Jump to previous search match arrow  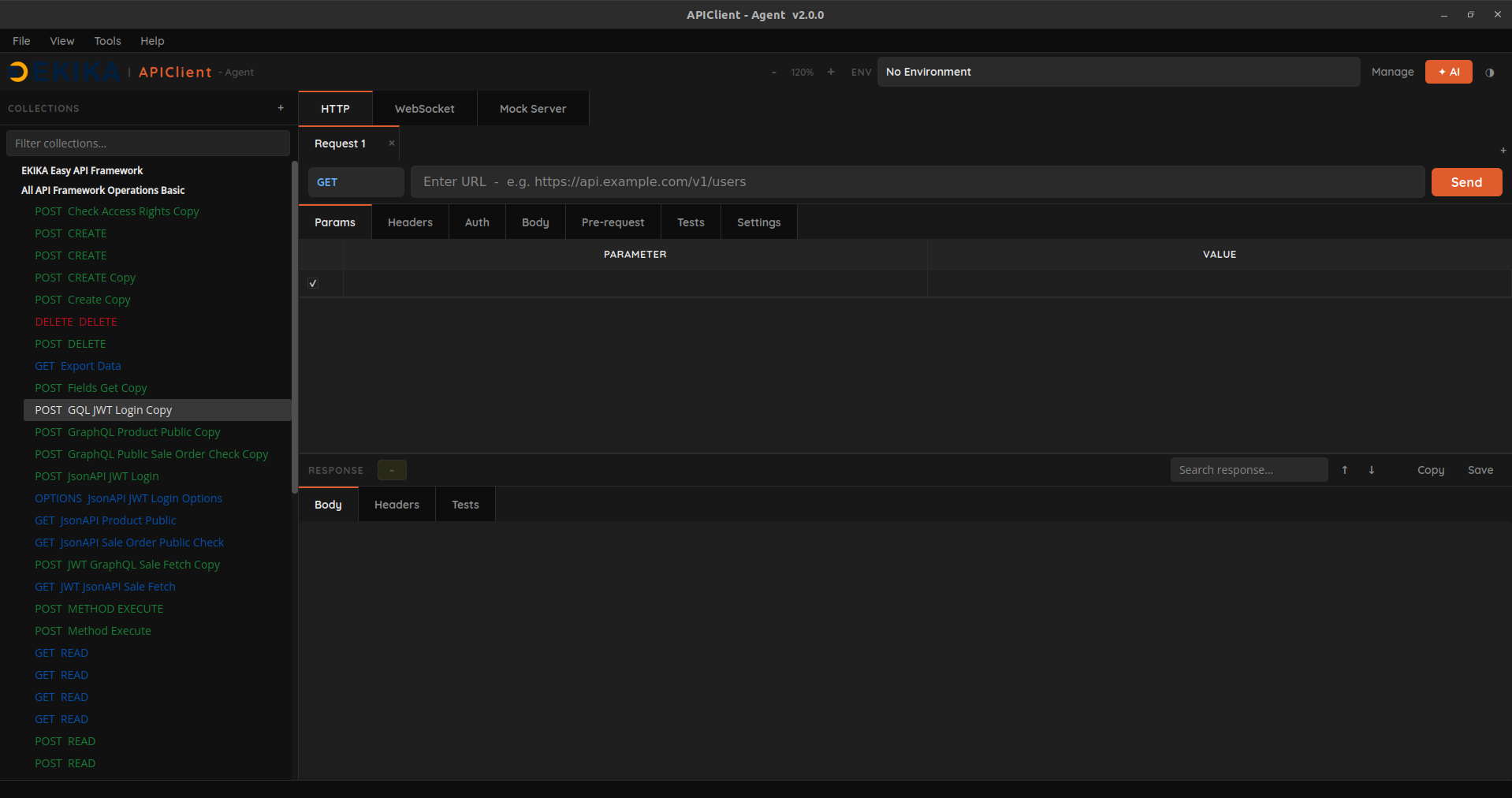(1345, 470)
